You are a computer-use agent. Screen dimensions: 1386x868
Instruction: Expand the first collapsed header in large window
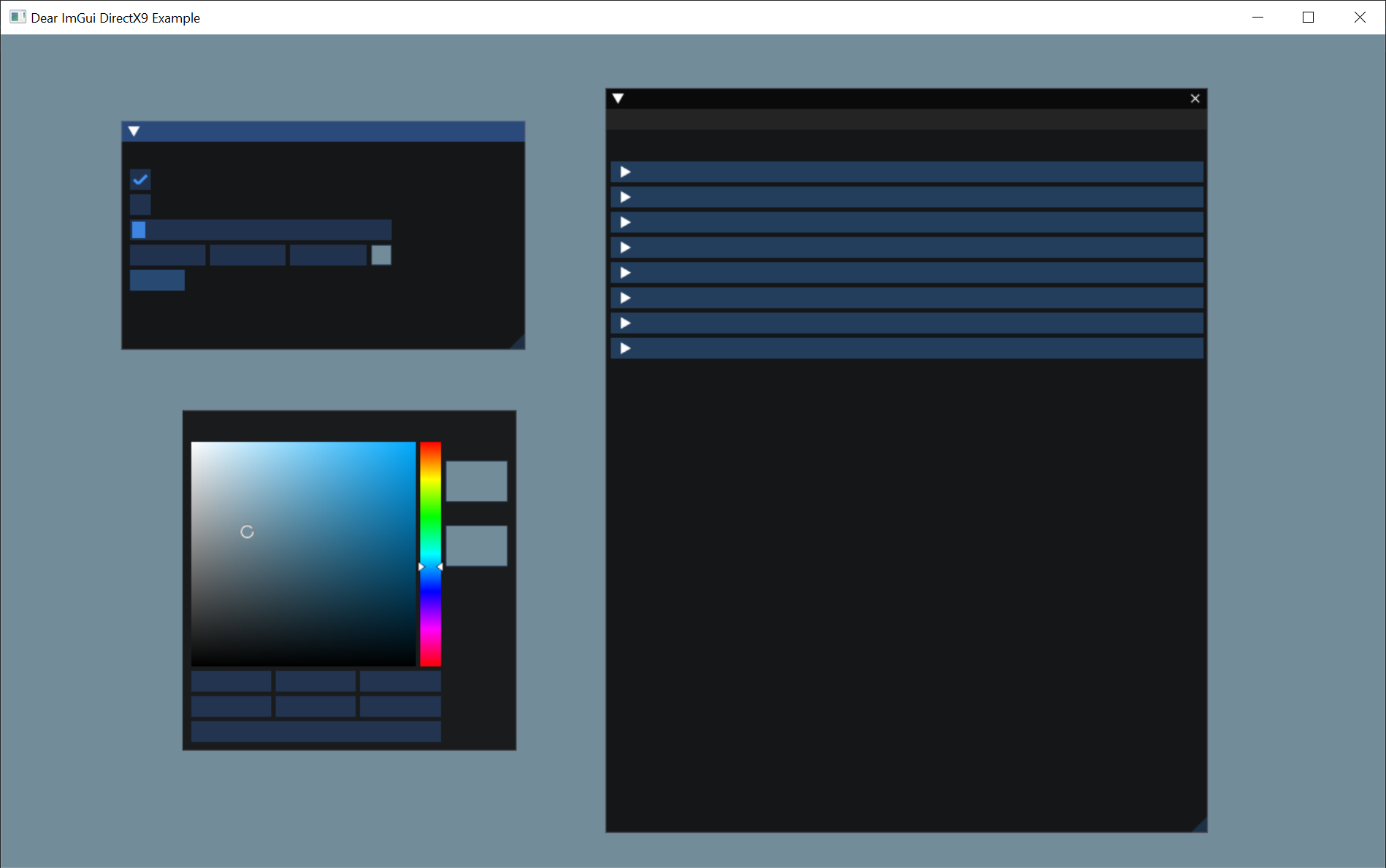pyautogui.click(x=907, y=172)
